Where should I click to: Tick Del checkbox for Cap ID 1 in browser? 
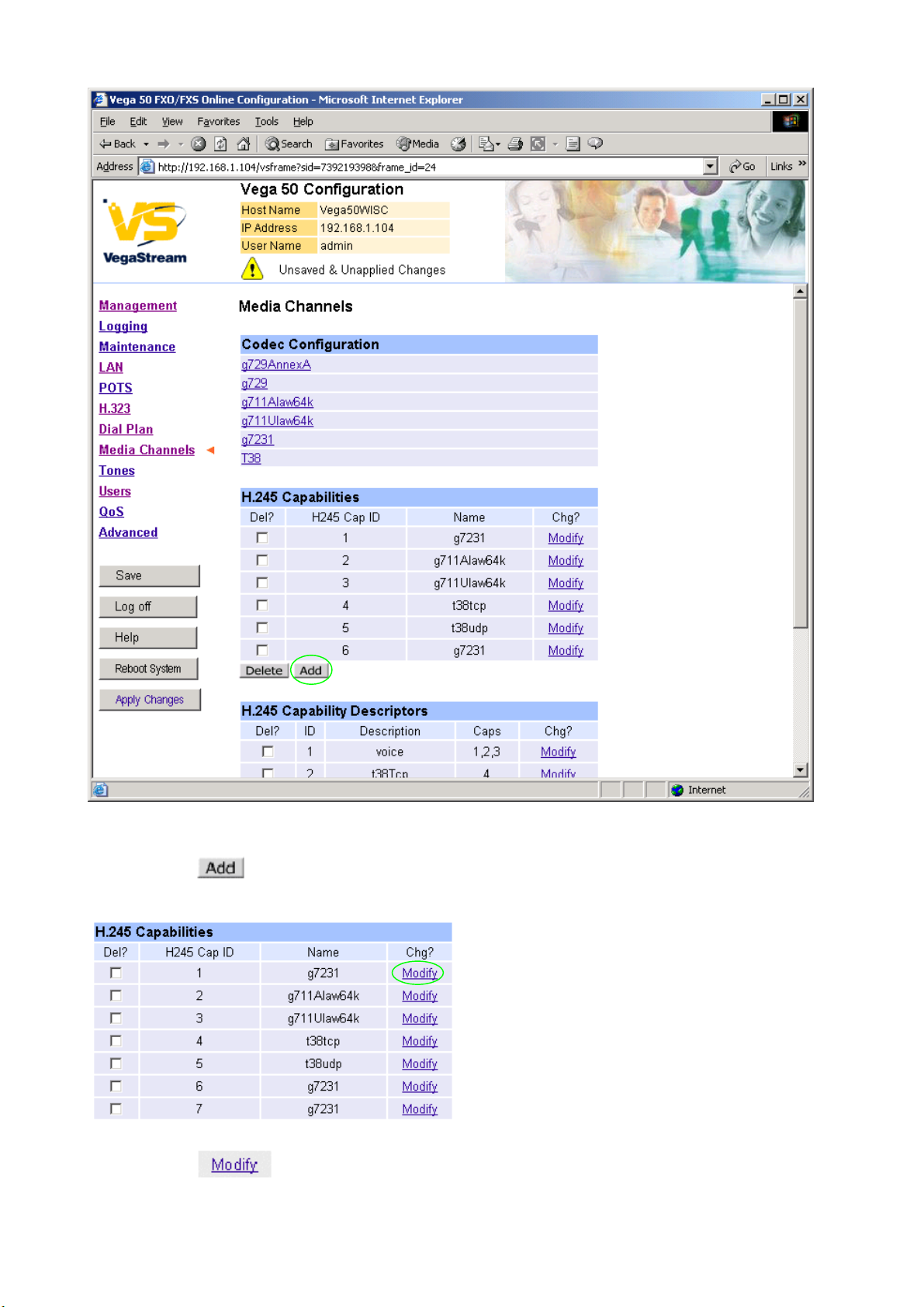[x=262, y=538]
